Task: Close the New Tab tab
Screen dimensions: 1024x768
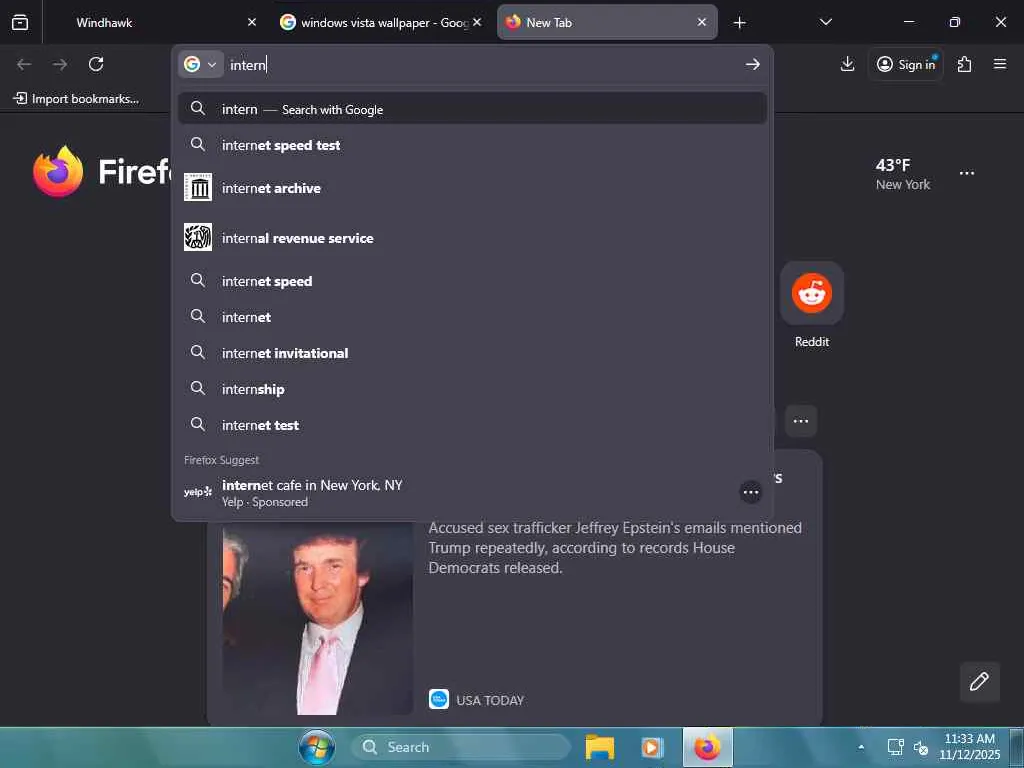Action: click(701, 22)
